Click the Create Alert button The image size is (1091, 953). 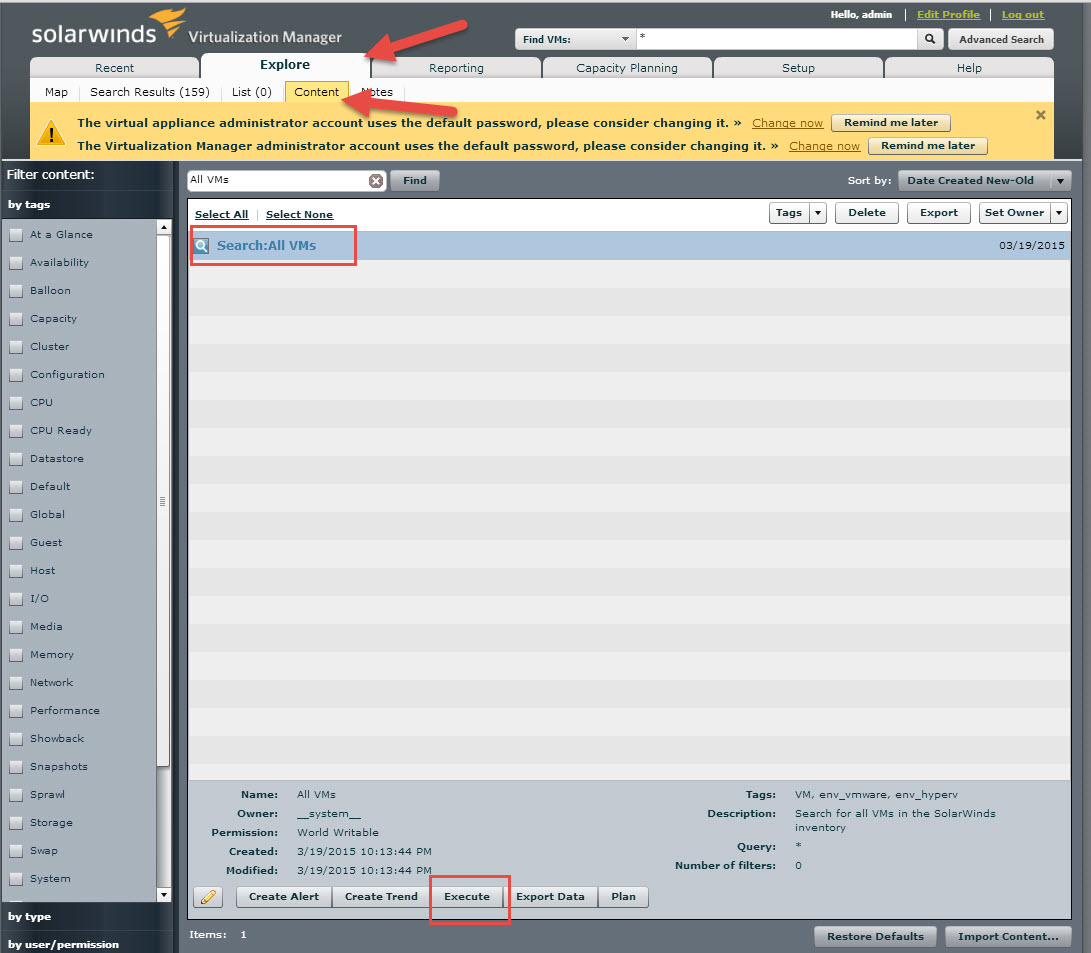[284, 897]
